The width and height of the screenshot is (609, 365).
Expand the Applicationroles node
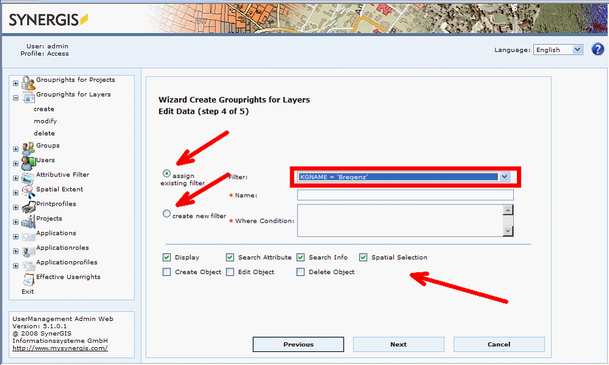tap(16, 251)
